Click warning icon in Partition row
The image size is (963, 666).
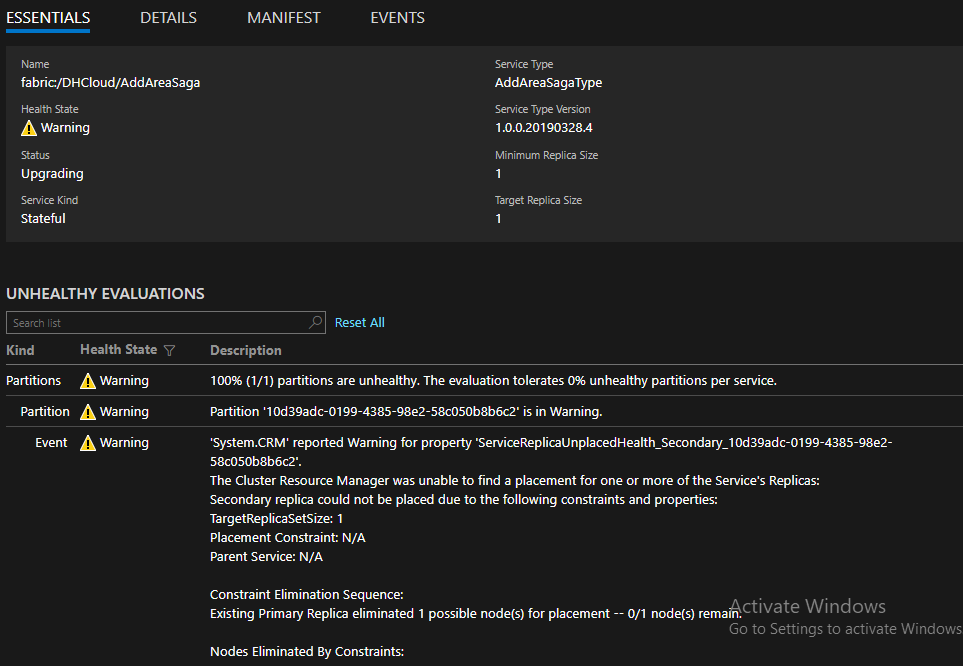click(88, 412)
